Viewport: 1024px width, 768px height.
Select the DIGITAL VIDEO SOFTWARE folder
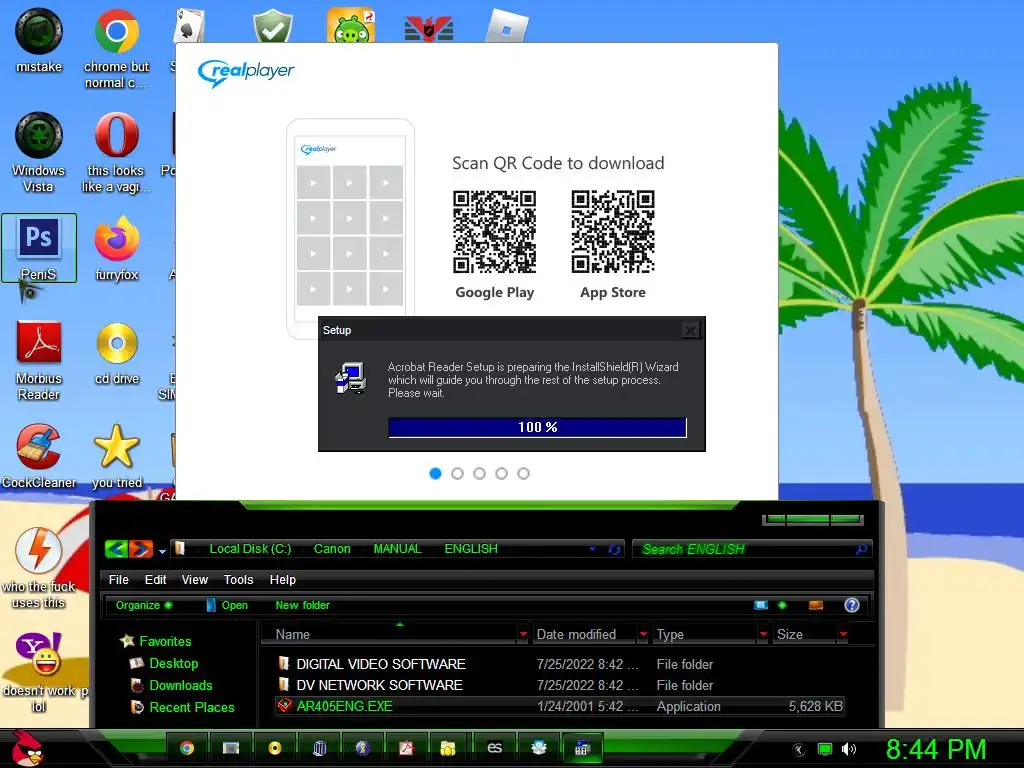(x=381, y=664)
